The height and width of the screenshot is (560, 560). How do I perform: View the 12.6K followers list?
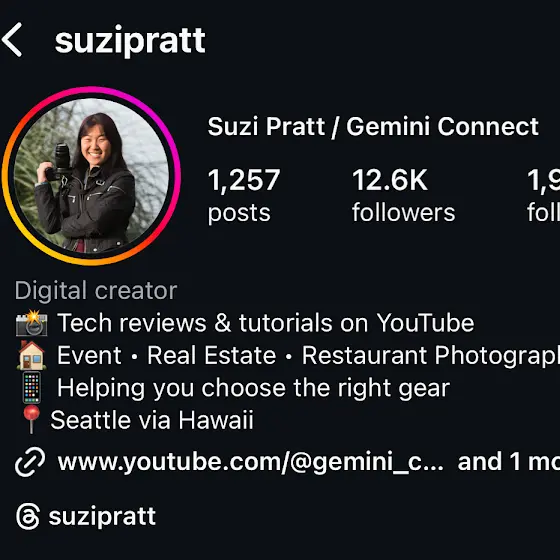pyautogui.click(x=404, y=195)
